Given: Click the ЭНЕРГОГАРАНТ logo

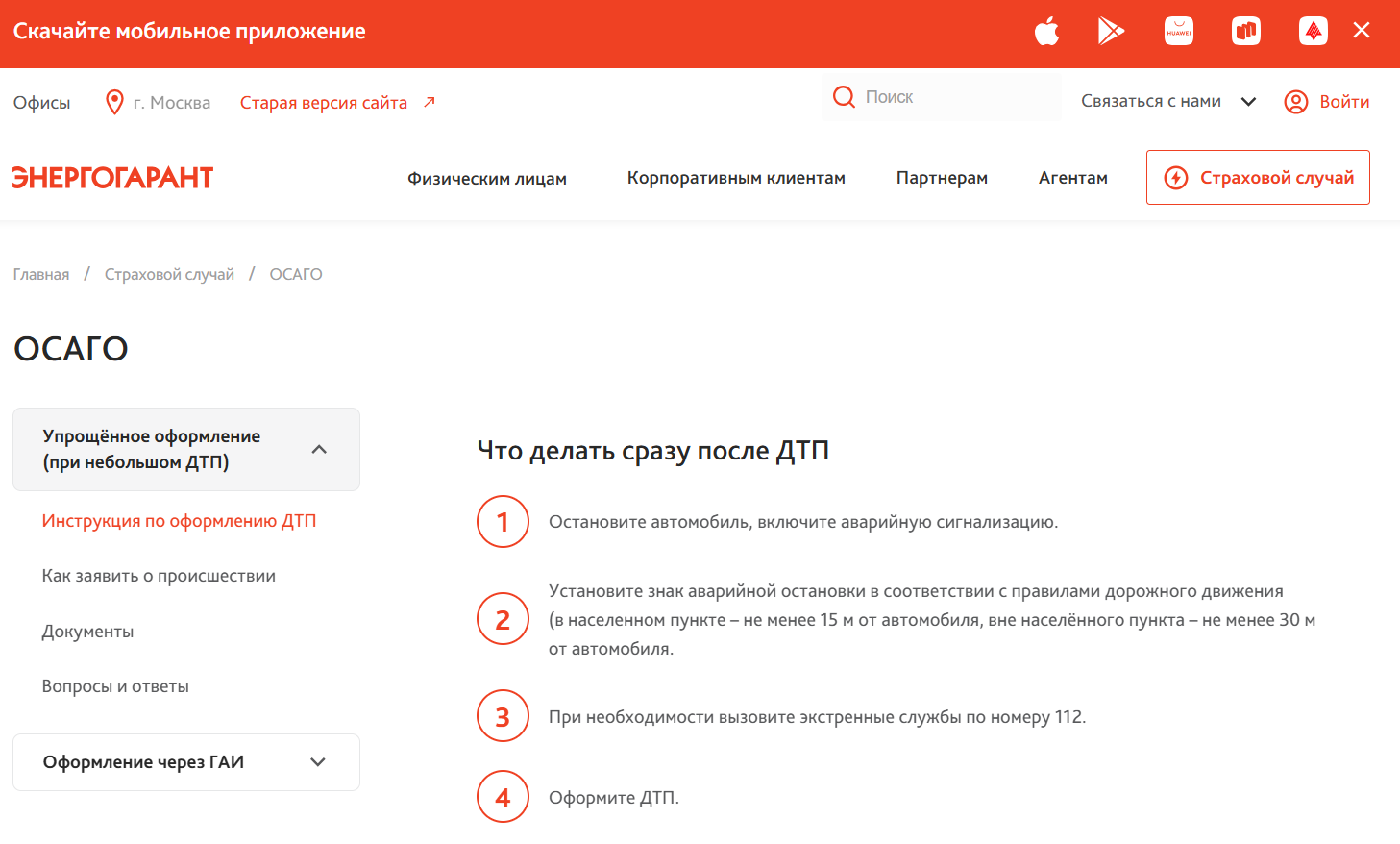Looking at the screenshot, I should 112,178.
